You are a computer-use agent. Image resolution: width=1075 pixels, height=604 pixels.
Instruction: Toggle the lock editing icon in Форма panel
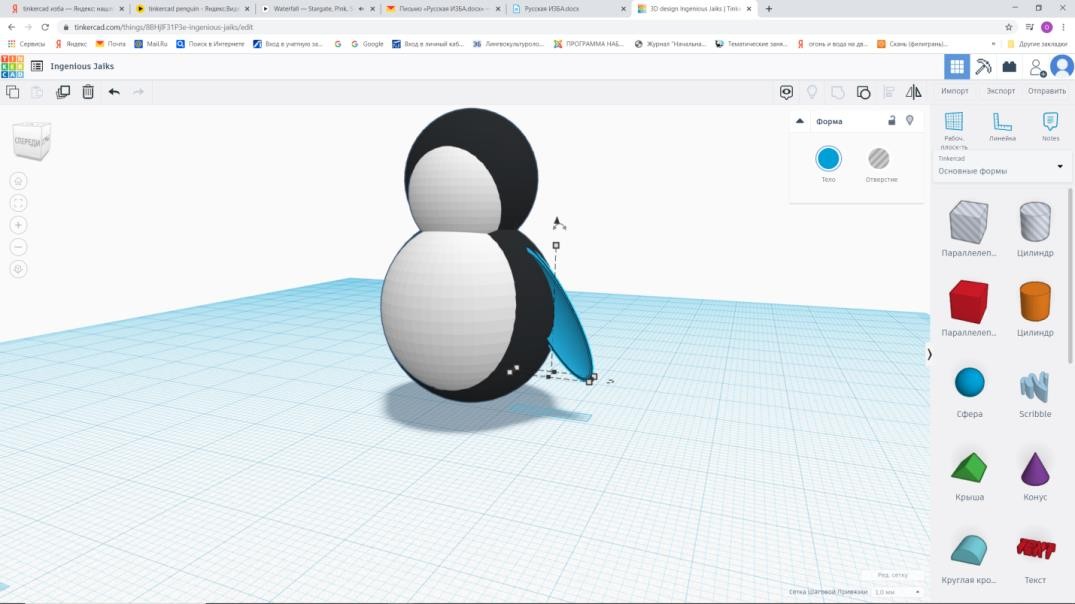coord(891,121)
